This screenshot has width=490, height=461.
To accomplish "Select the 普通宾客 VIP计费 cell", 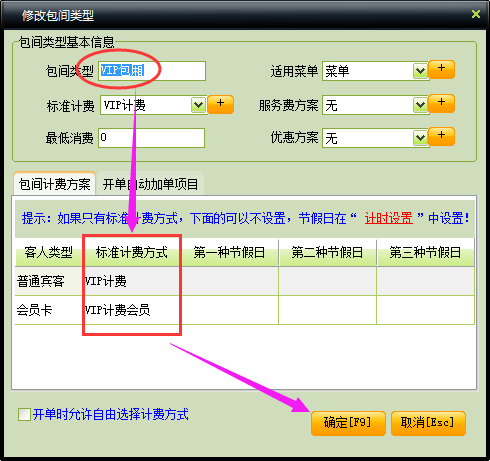I will tap(131, 281).
